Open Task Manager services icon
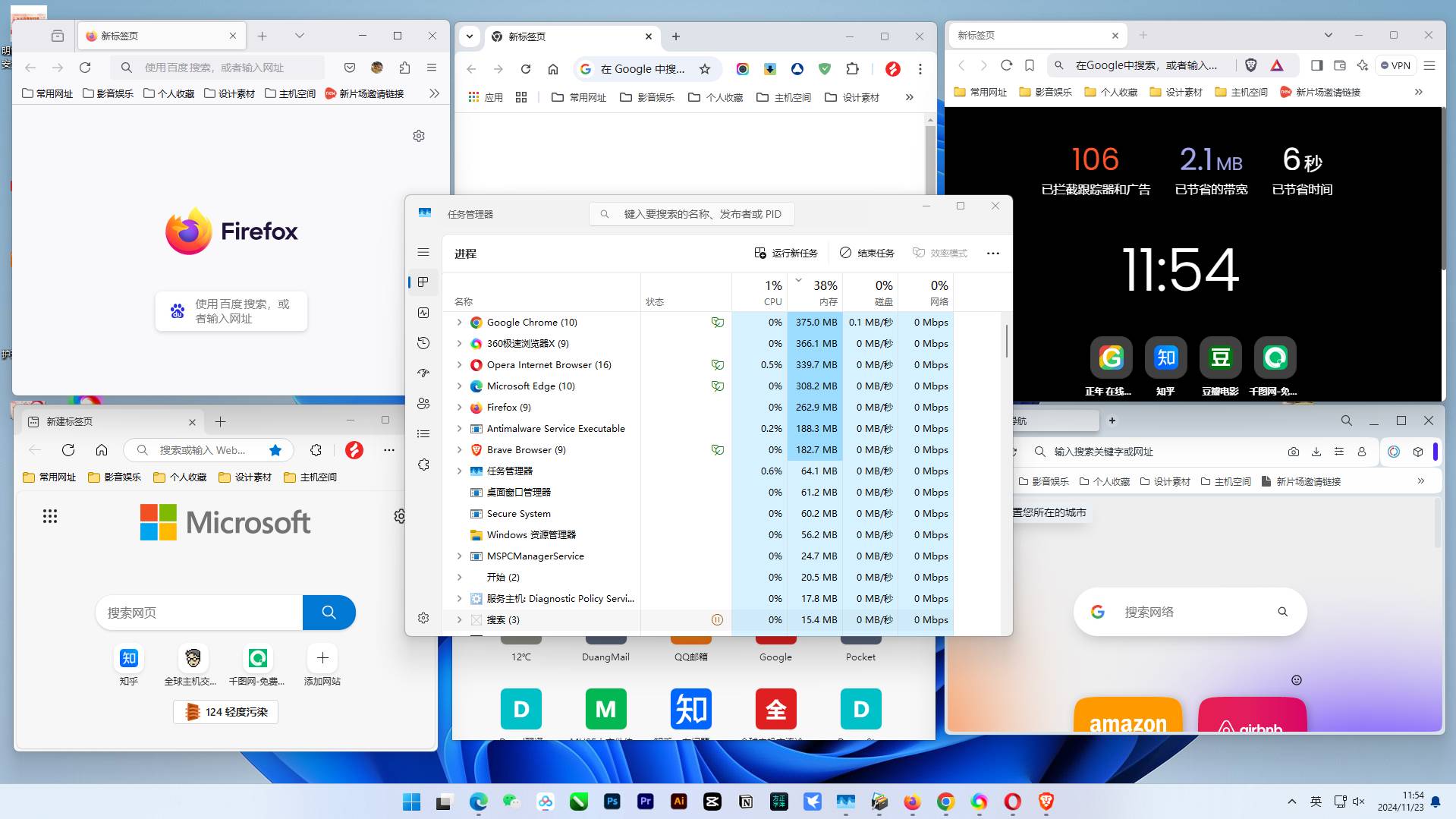 pos(423,464)
